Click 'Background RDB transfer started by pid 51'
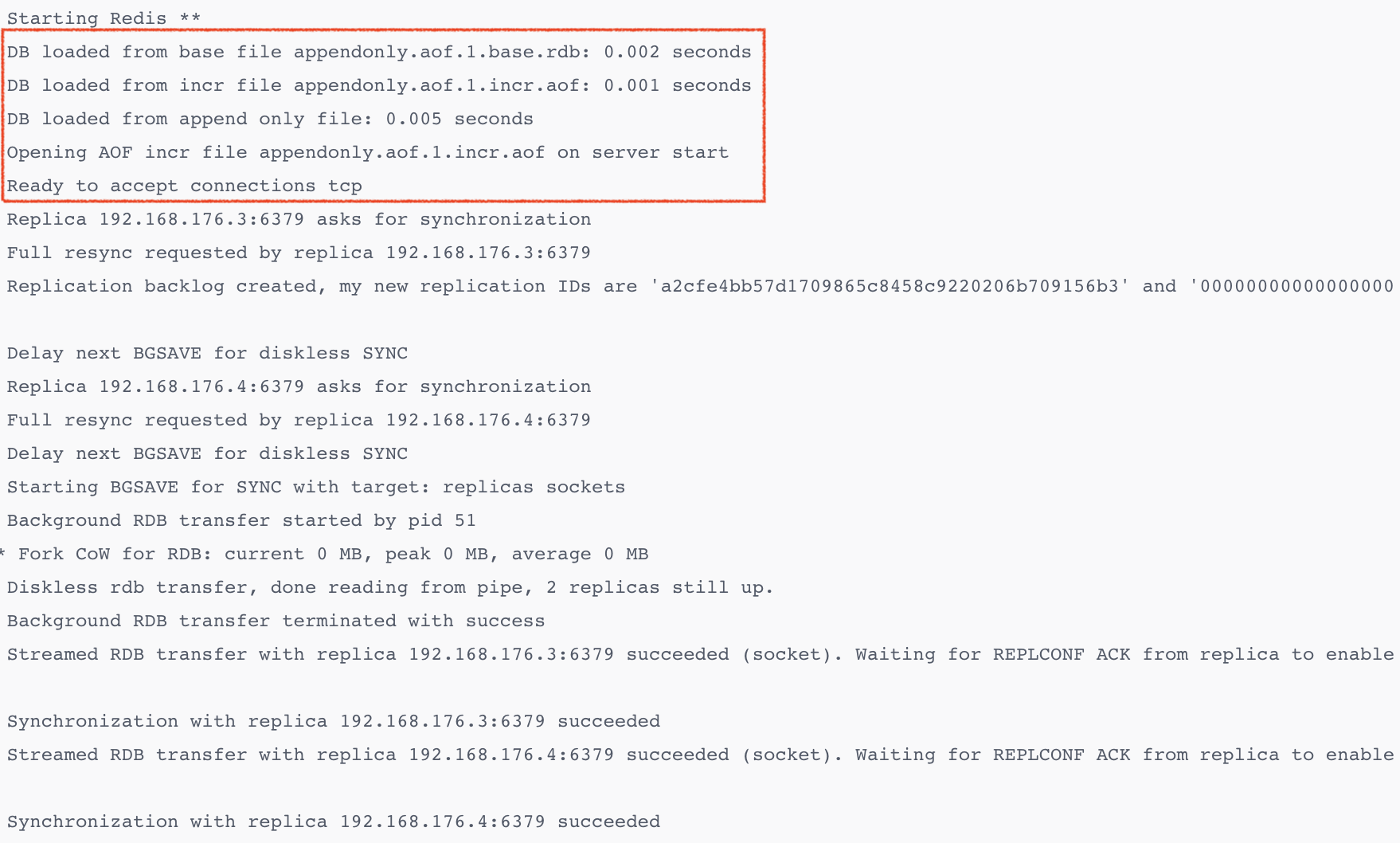This screenshot has height=843, width=1400. pos(241,520)
